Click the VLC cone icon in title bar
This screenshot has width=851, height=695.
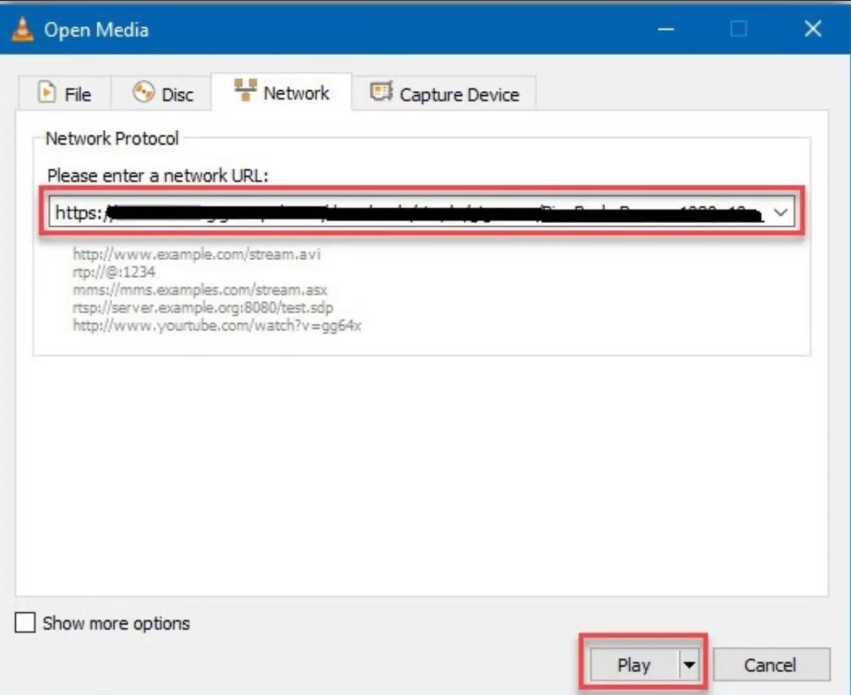point(22,29)
